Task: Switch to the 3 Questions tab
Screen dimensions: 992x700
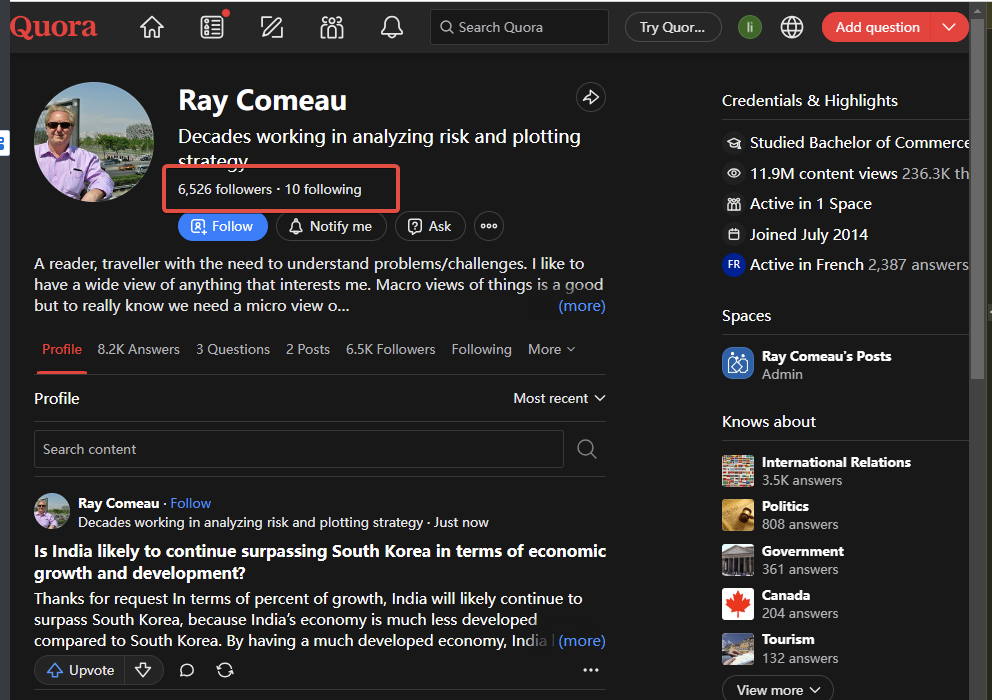Action: coord(233,349)
